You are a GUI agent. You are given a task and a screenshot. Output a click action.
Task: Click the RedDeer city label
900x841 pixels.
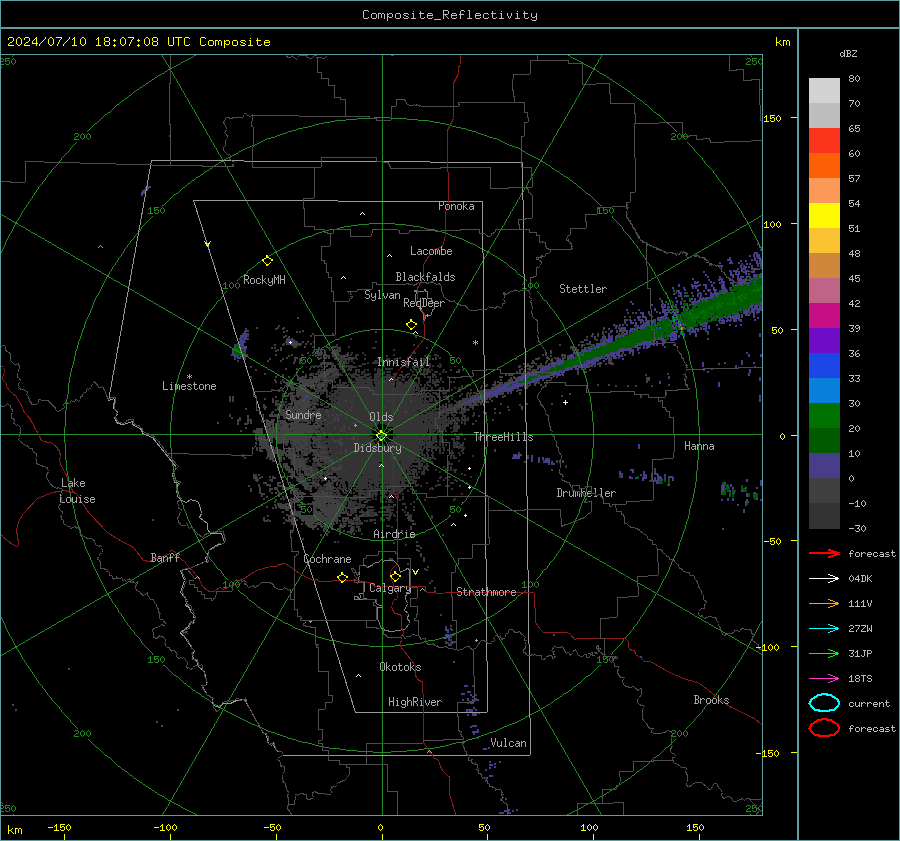[x=424, y=303]
